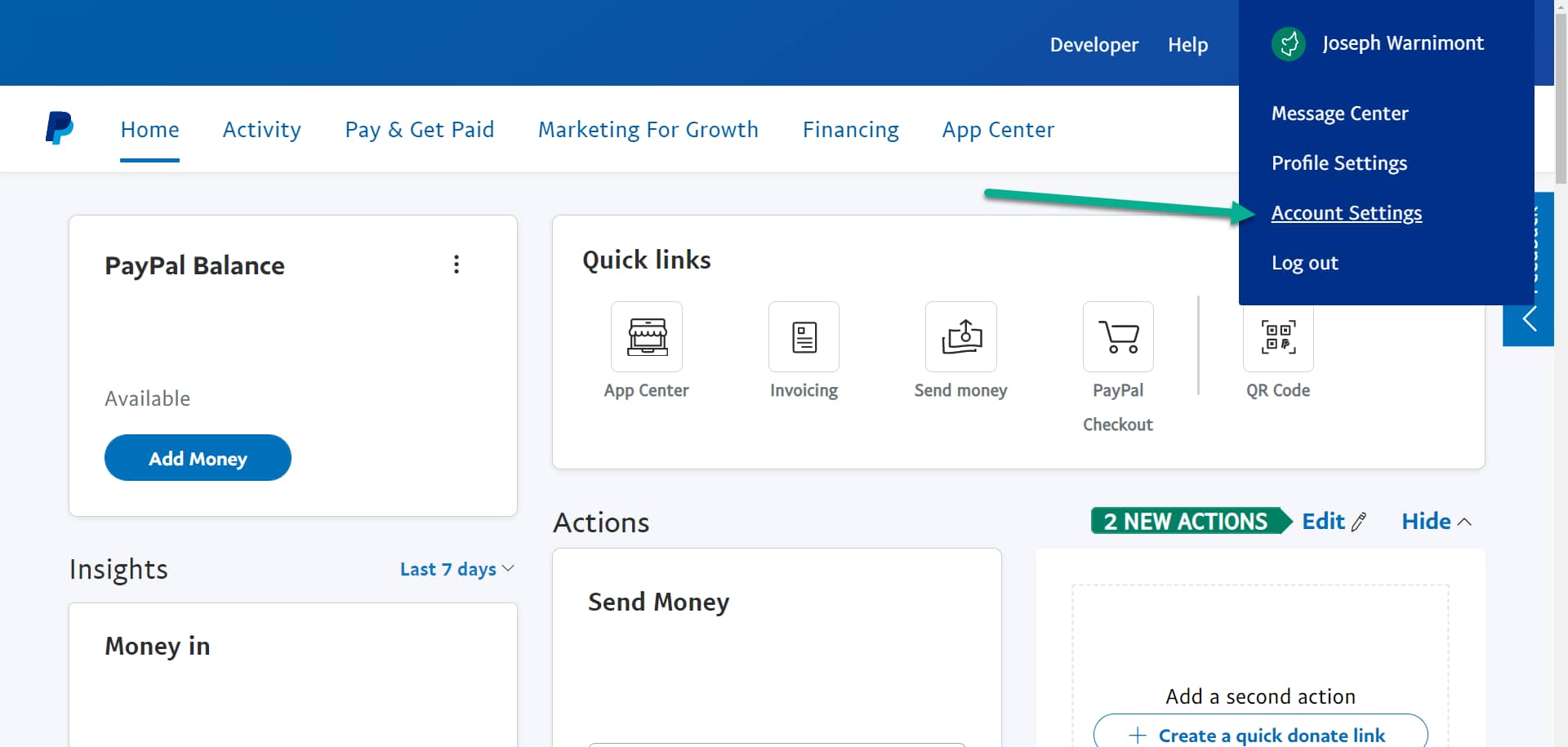
Task: Open the PayPal Checkout cart icon
Action: click(1117, 337)
